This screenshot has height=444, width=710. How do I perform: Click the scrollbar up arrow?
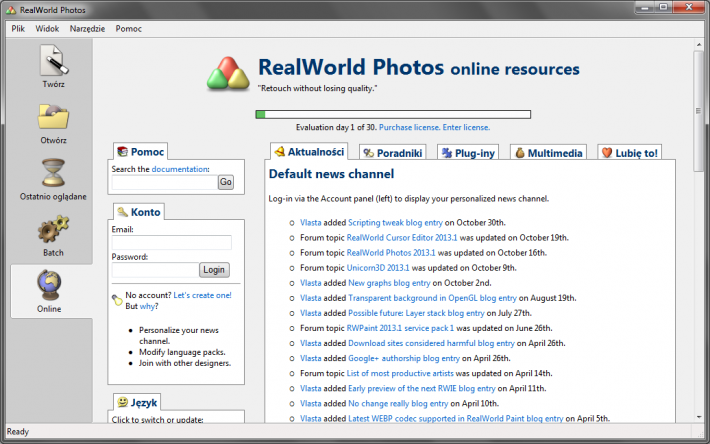699,44
